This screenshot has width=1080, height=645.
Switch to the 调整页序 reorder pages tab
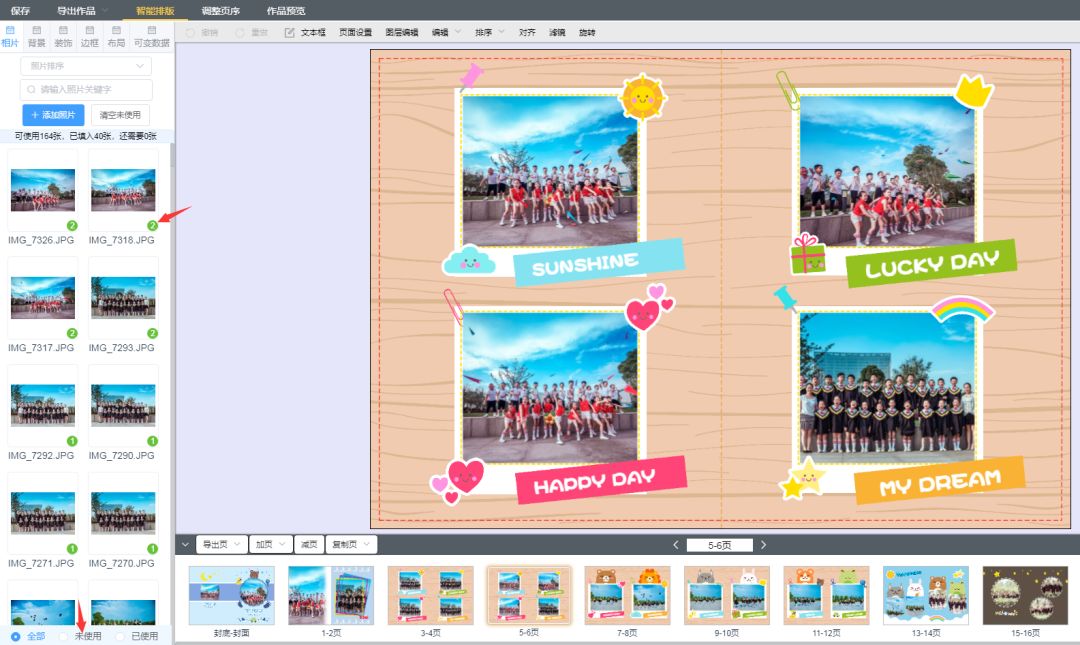220,10
